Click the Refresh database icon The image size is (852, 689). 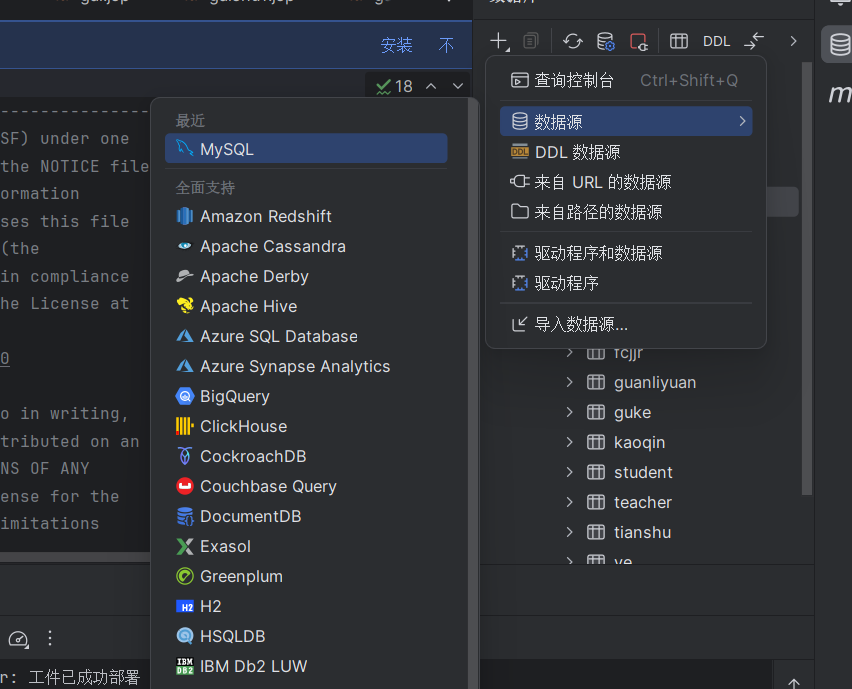[x=572, y=41]
